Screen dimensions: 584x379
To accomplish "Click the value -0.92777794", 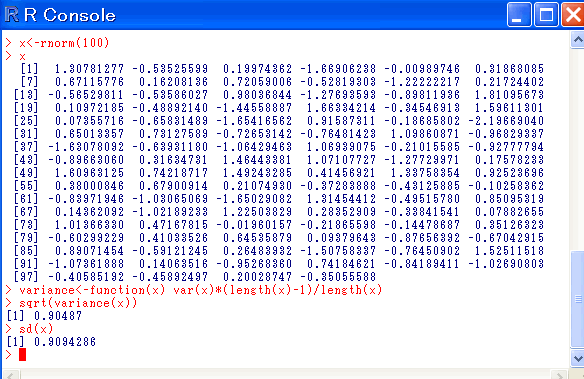I will [x=506, y=147].
